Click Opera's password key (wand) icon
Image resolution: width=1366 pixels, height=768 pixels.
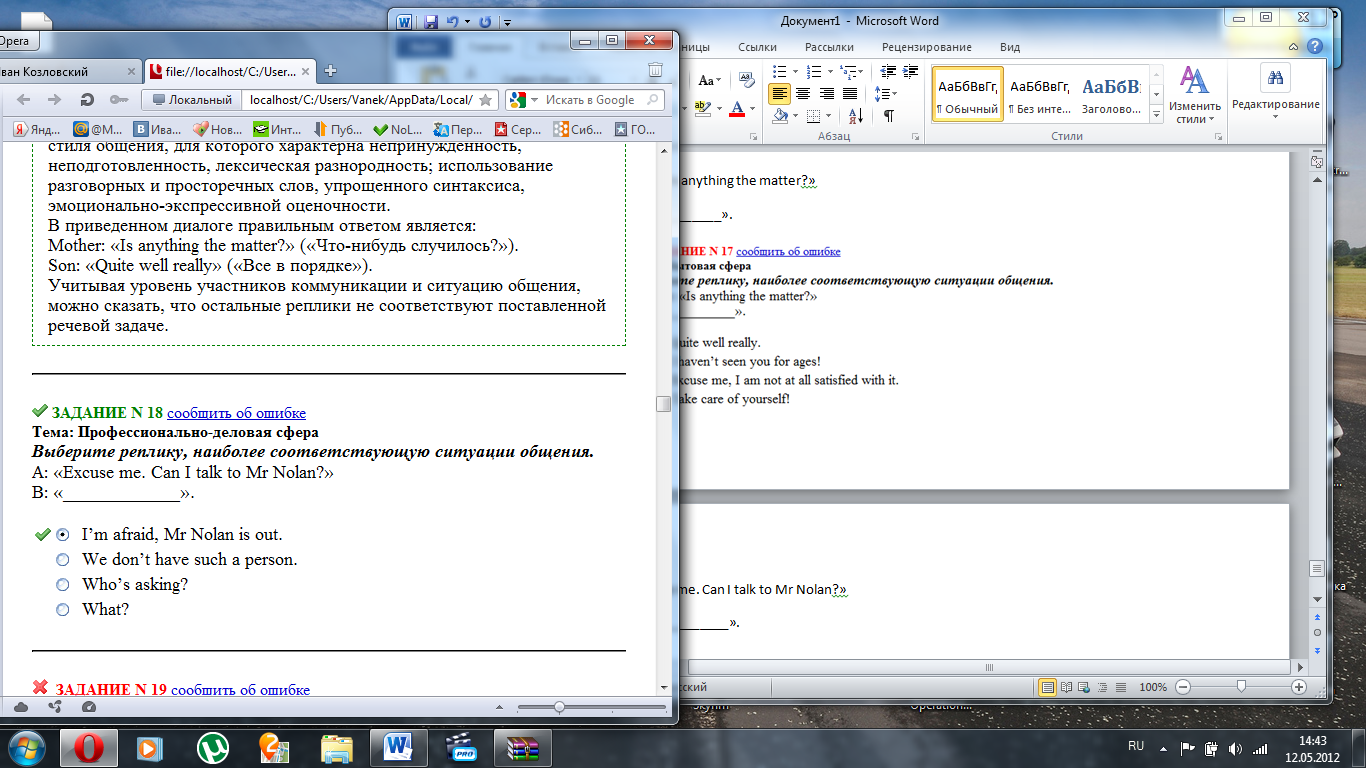[x=118, y=99]
